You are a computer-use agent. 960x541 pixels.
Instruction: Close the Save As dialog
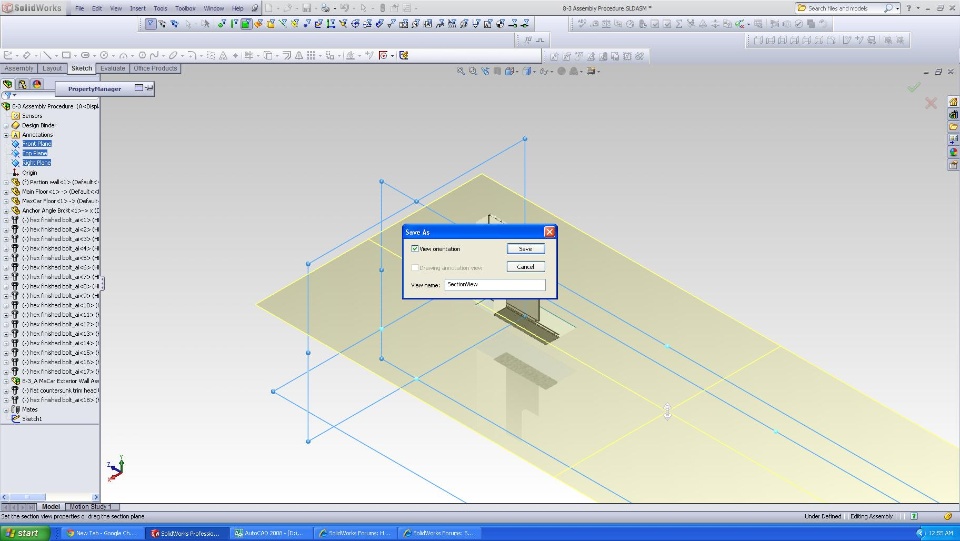[549, 232]
